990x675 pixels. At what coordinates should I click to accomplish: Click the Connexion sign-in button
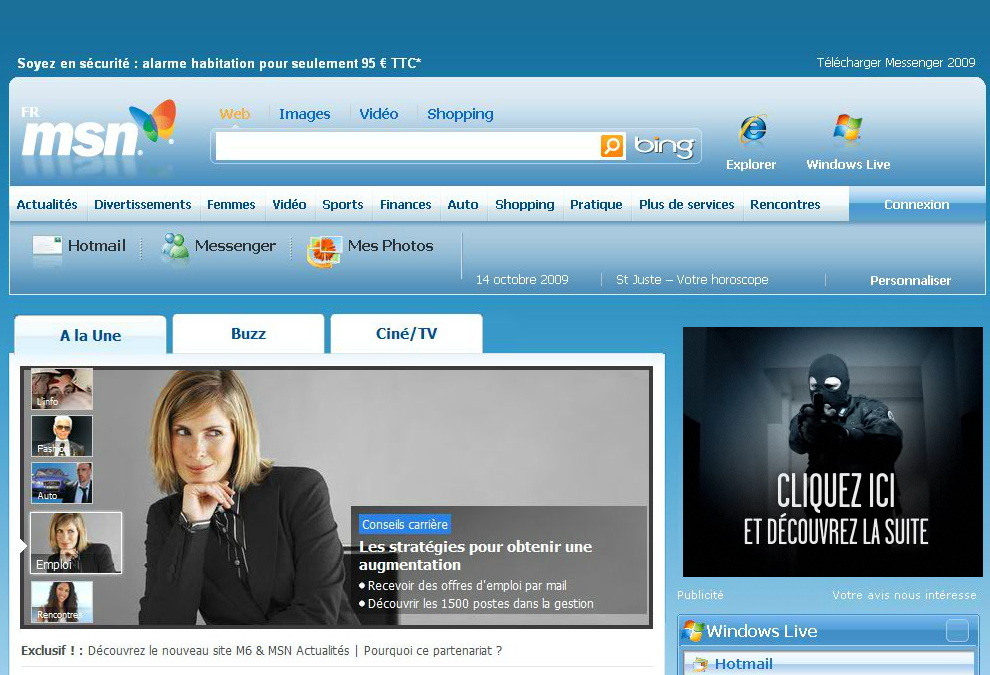tap(916, 204)
